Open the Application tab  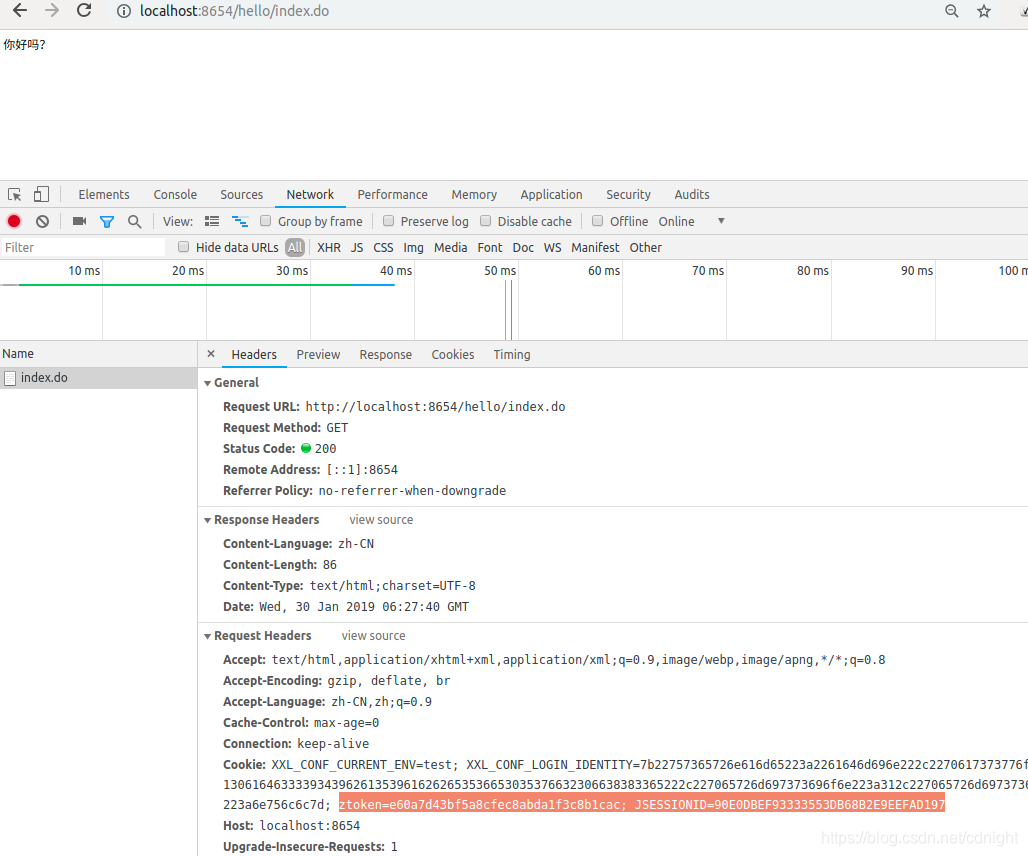(x=551, y=195)
